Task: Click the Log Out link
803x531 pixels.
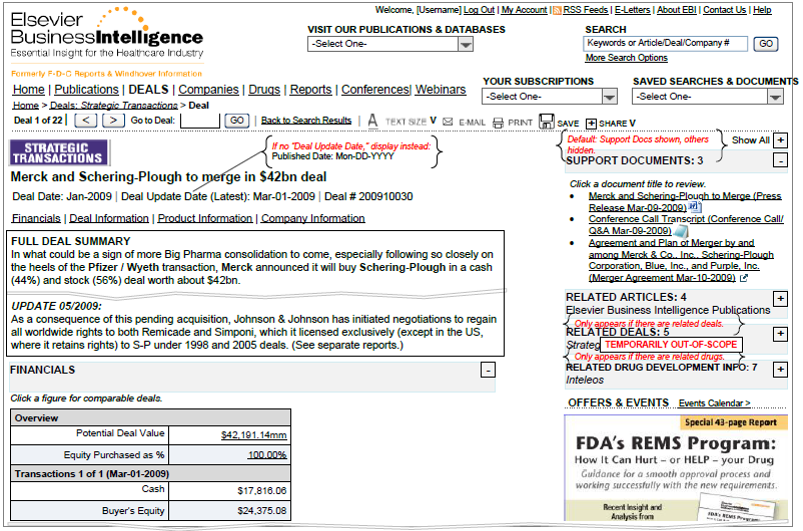Action: [x=479, y=10]
